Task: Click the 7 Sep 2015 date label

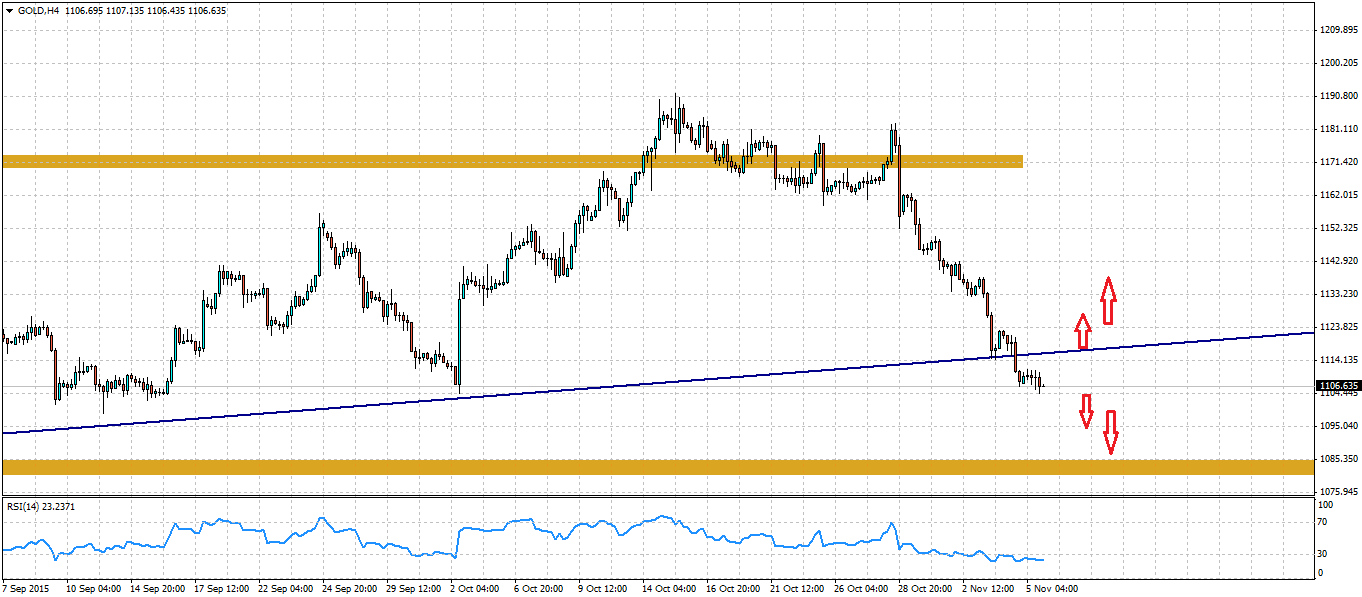Action: (25, 588)
